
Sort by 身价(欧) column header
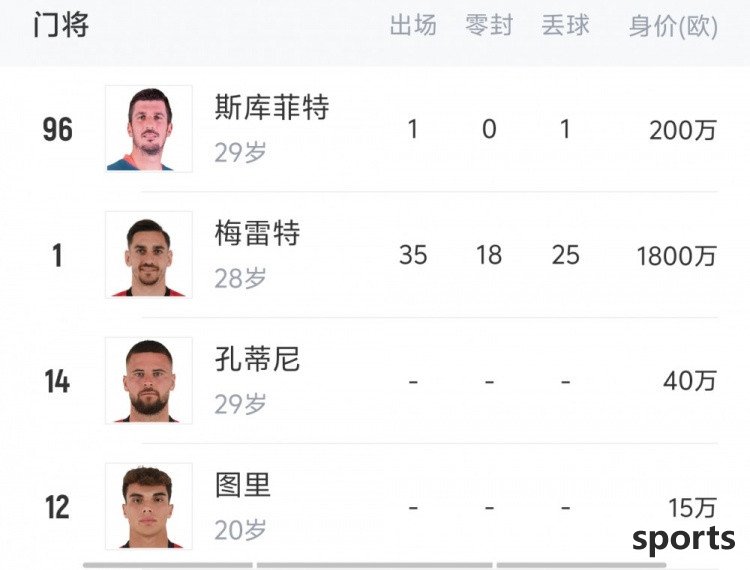[673, 26]
